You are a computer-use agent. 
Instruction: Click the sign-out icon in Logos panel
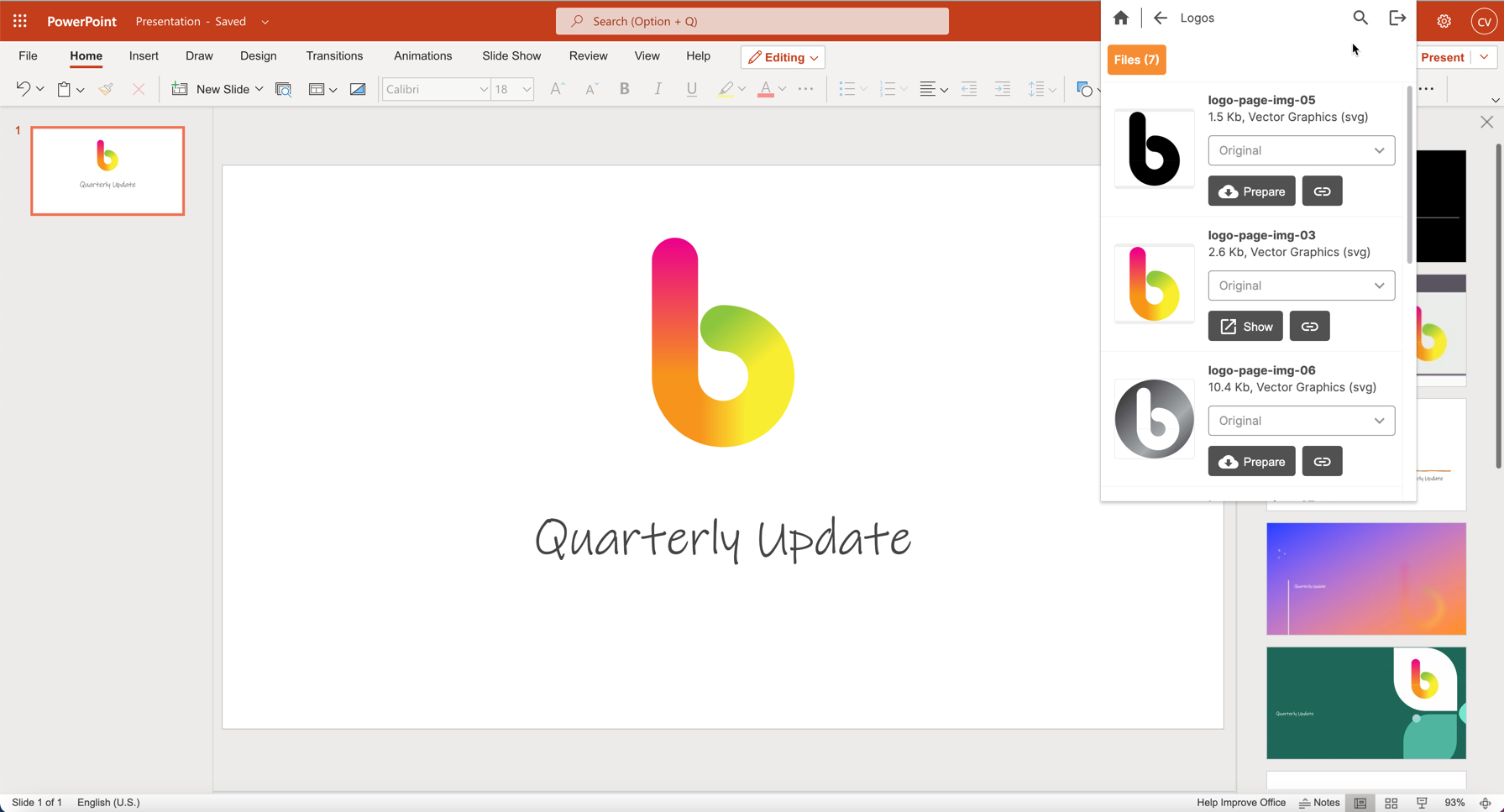click(x=1397, y=18)
